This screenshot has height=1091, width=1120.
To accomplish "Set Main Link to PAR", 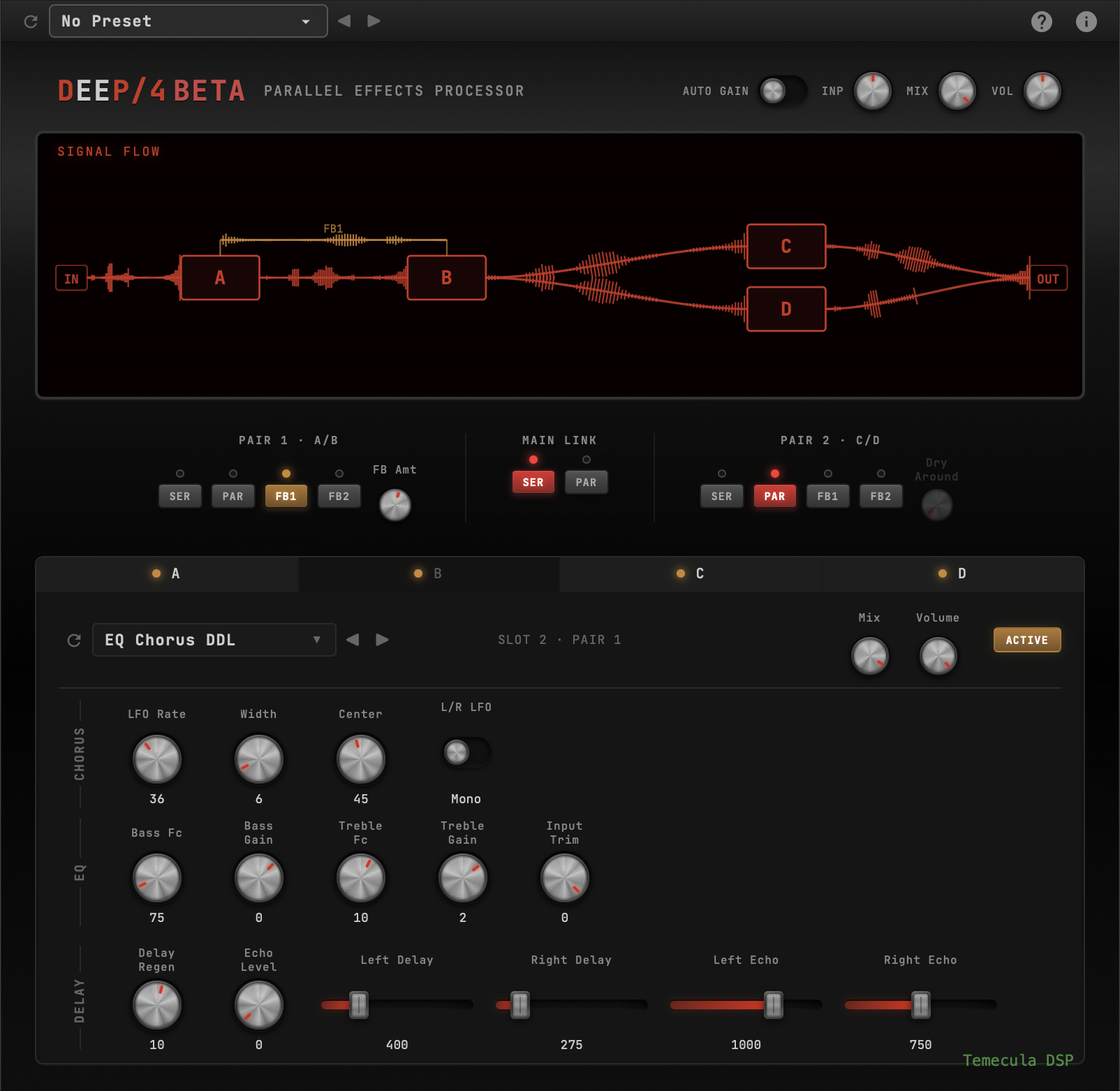I will pos(586,482).
